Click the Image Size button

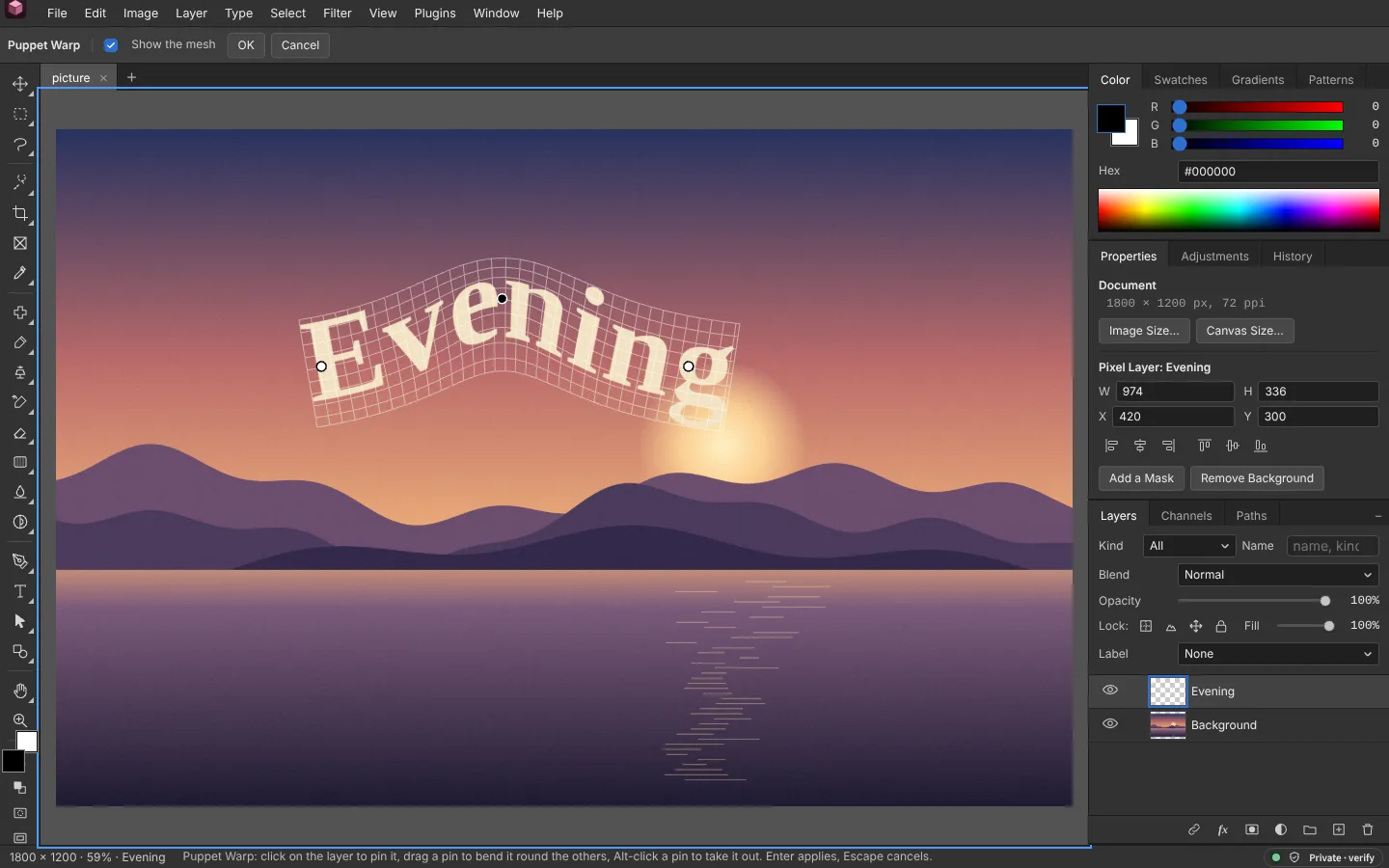pos(1144,331)
